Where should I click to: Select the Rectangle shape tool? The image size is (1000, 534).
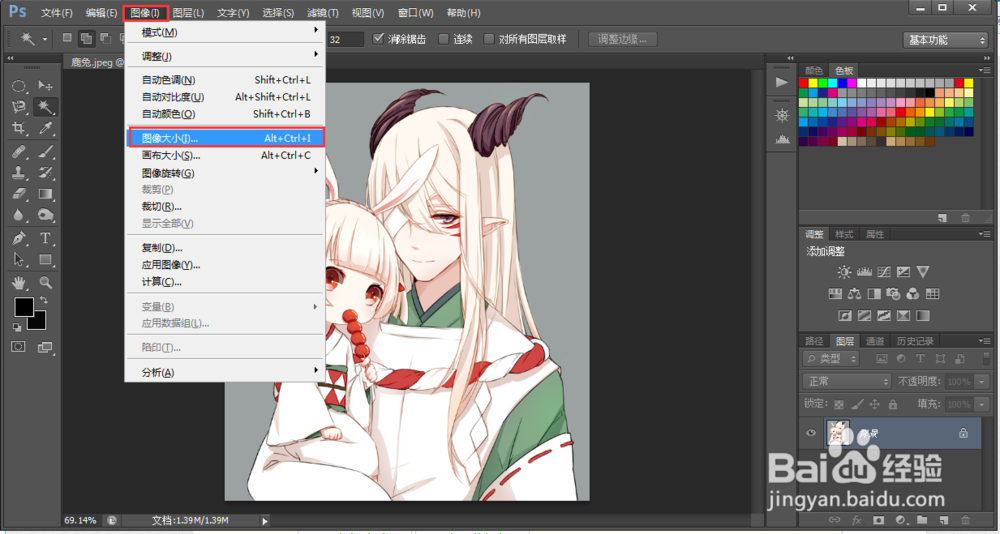(x=45, y=260)
